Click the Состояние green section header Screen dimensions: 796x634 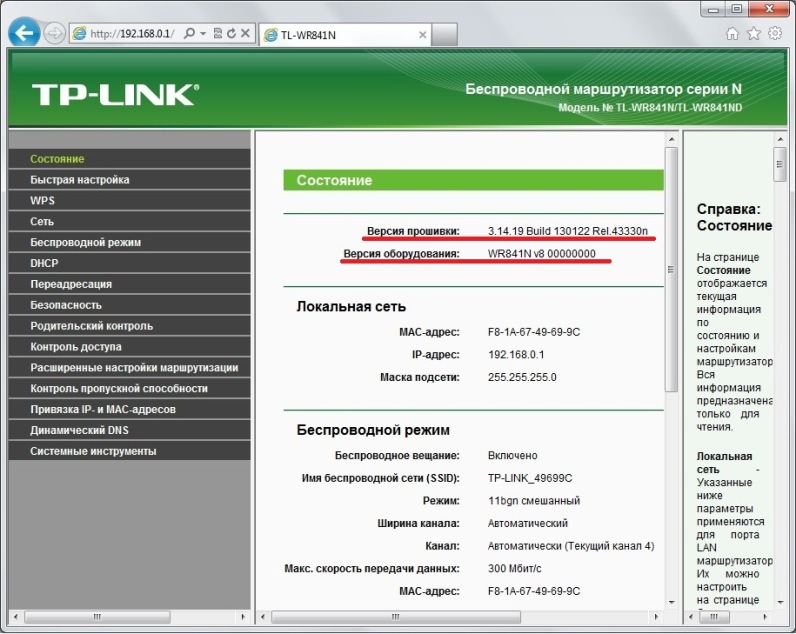[x=473, y=180]
